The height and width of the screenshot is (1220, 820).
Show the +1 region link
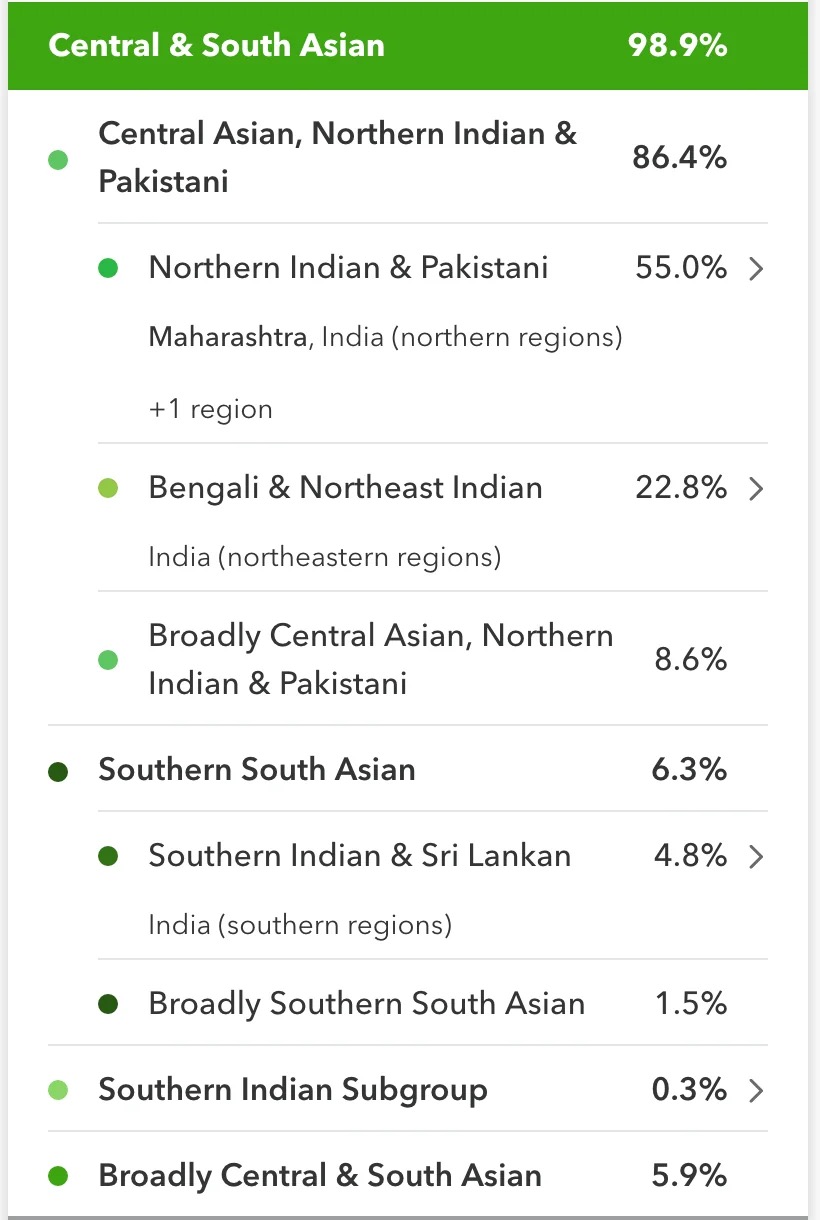tap(210, 410)
